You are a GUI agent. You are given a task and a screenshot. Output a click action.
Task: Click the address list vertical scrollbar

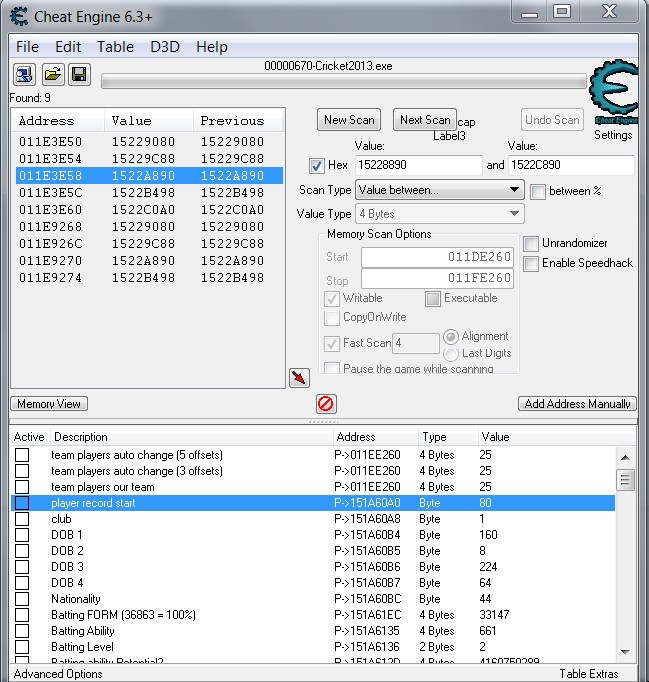coord(625,560)
